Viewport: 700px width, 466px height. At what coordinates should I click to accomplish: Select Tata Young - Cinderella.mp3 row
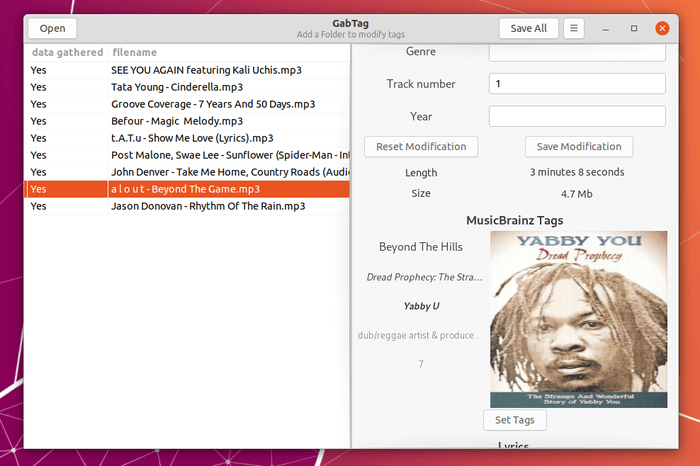point(187,87)
